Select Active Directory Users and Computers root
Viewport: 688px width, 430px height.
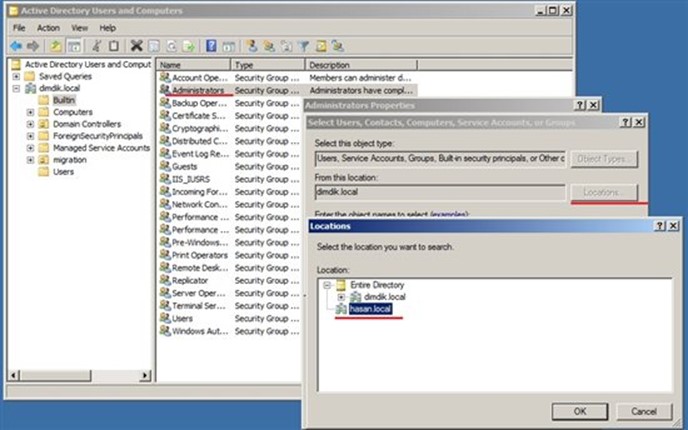(x=88, y=64)
